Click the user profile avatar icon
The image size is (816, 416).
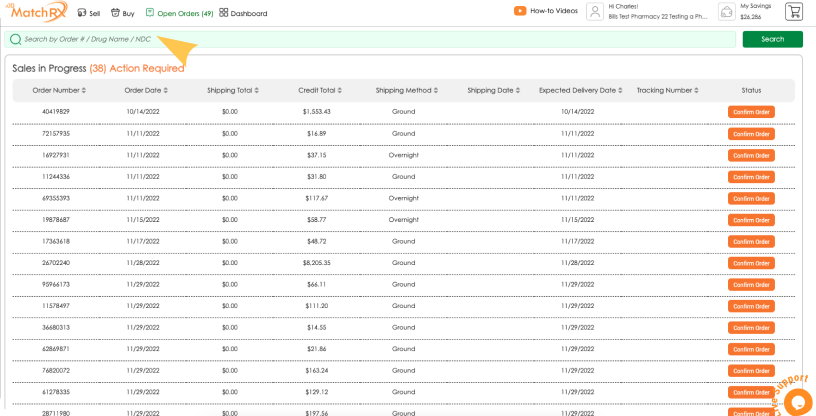coord(595,12)
